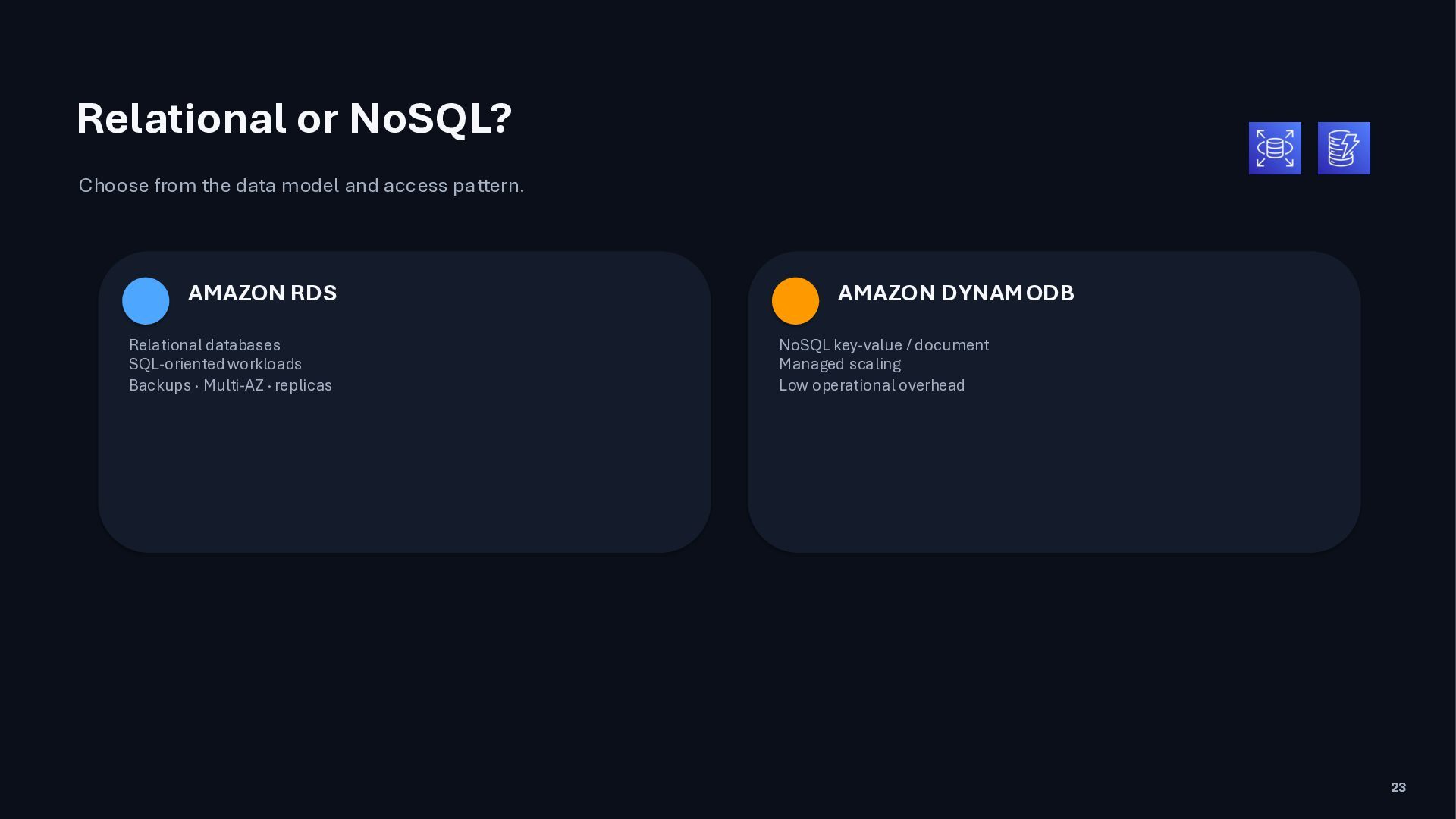Select the Relational databases line
1456x819 pixels.
205,345
